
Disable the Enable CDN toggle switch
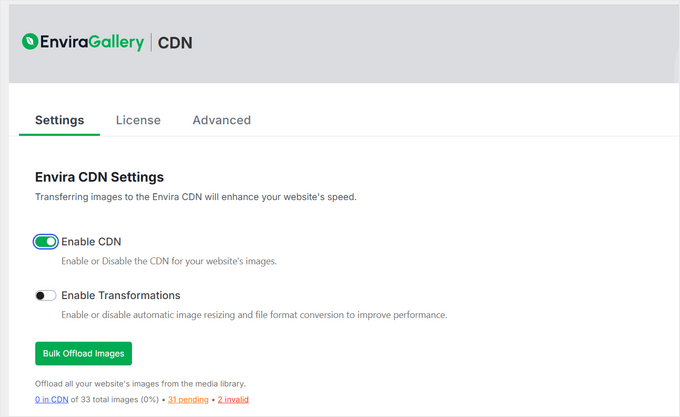(45, 241)
